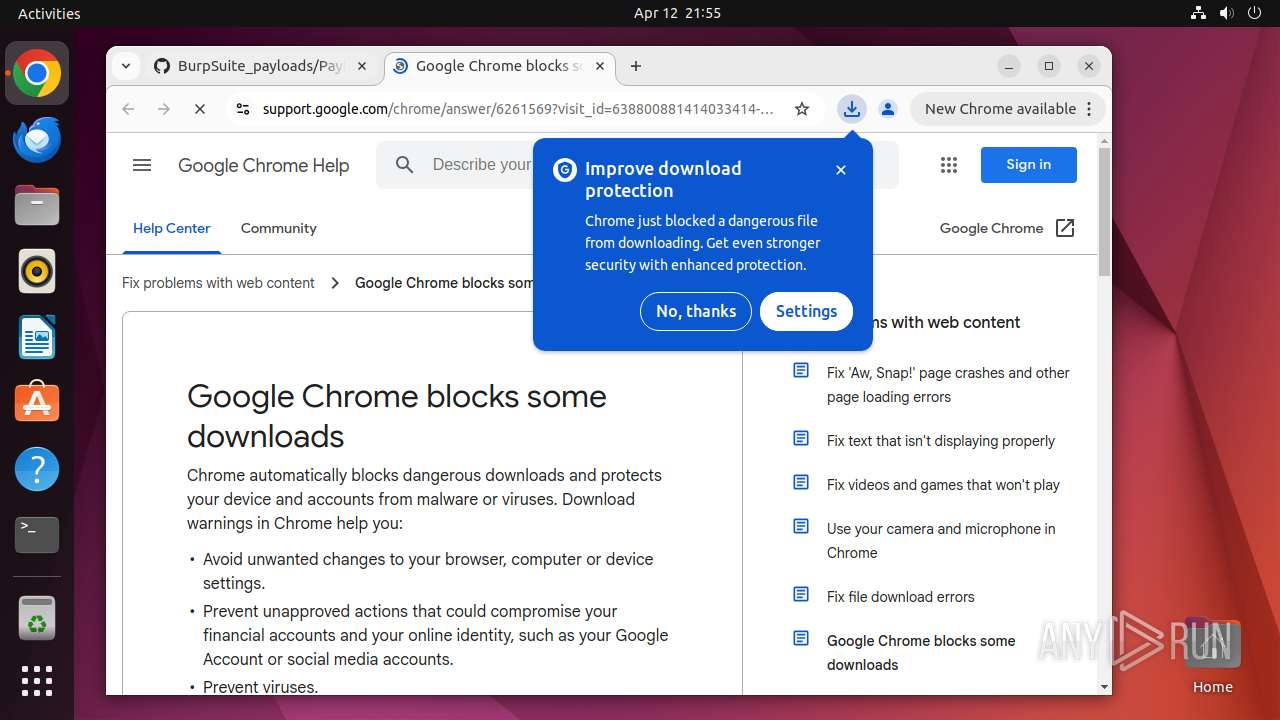
Task: Open Fix 'Aw, Snap!' page crashes article
Action: click(x=948, y=385)
